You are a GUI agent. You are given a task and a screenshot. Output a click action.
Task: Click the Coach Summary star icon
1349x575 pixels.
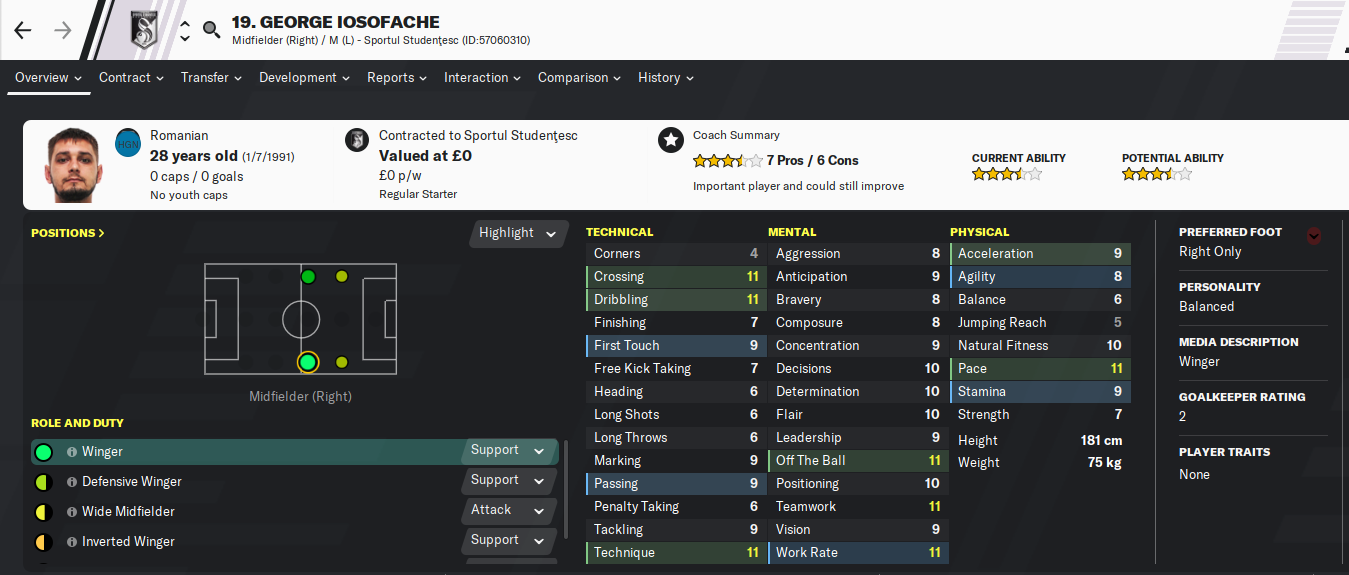click(x=670, y=140)
